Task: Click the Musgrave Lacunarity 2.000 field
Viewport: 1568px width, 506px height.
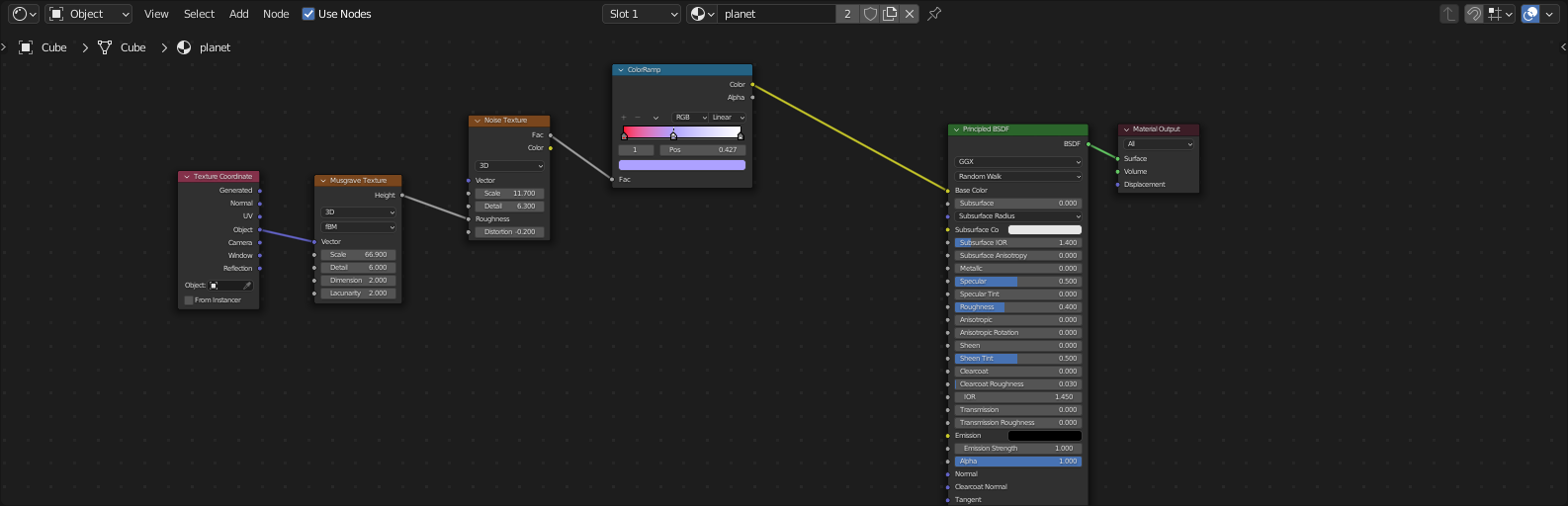Action: pyautogui.click(x=358, y=294)
